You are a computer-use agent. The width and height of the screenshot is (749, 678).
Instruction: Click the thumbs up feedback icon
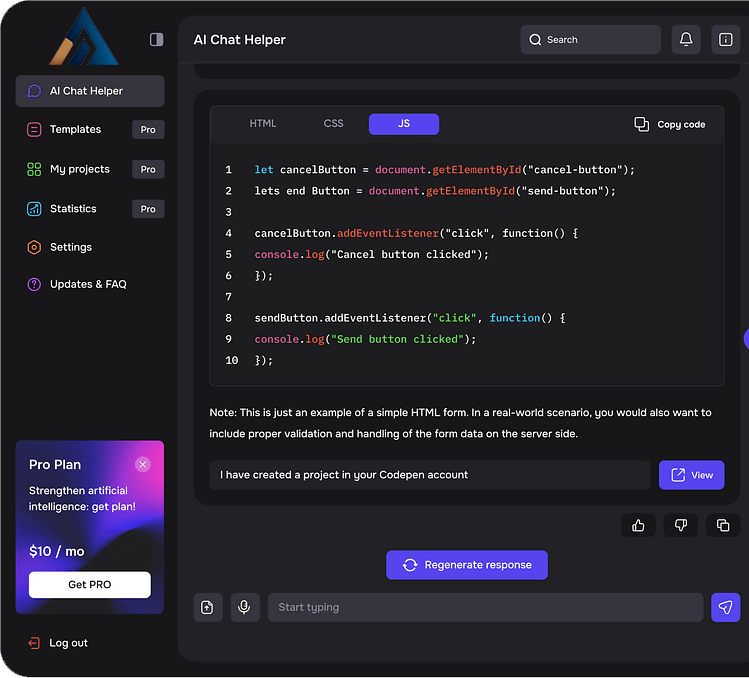(638, 525)
